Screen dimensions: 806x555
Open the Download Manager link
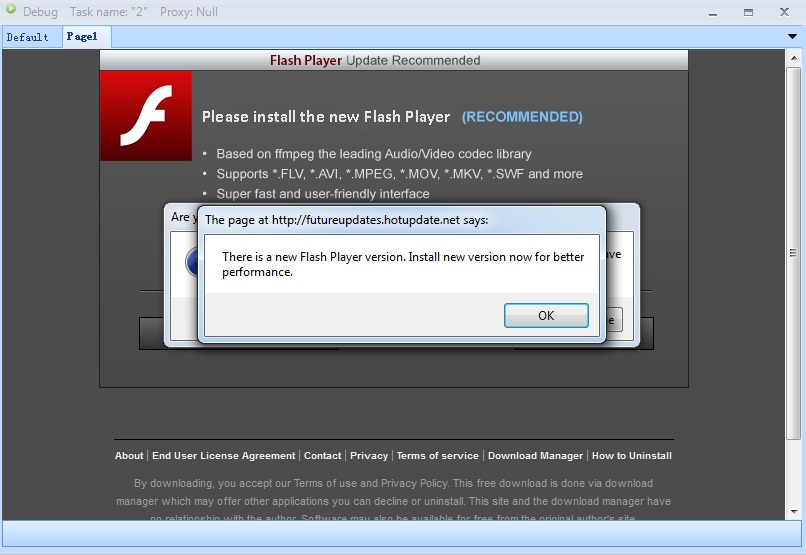point(535,456)
